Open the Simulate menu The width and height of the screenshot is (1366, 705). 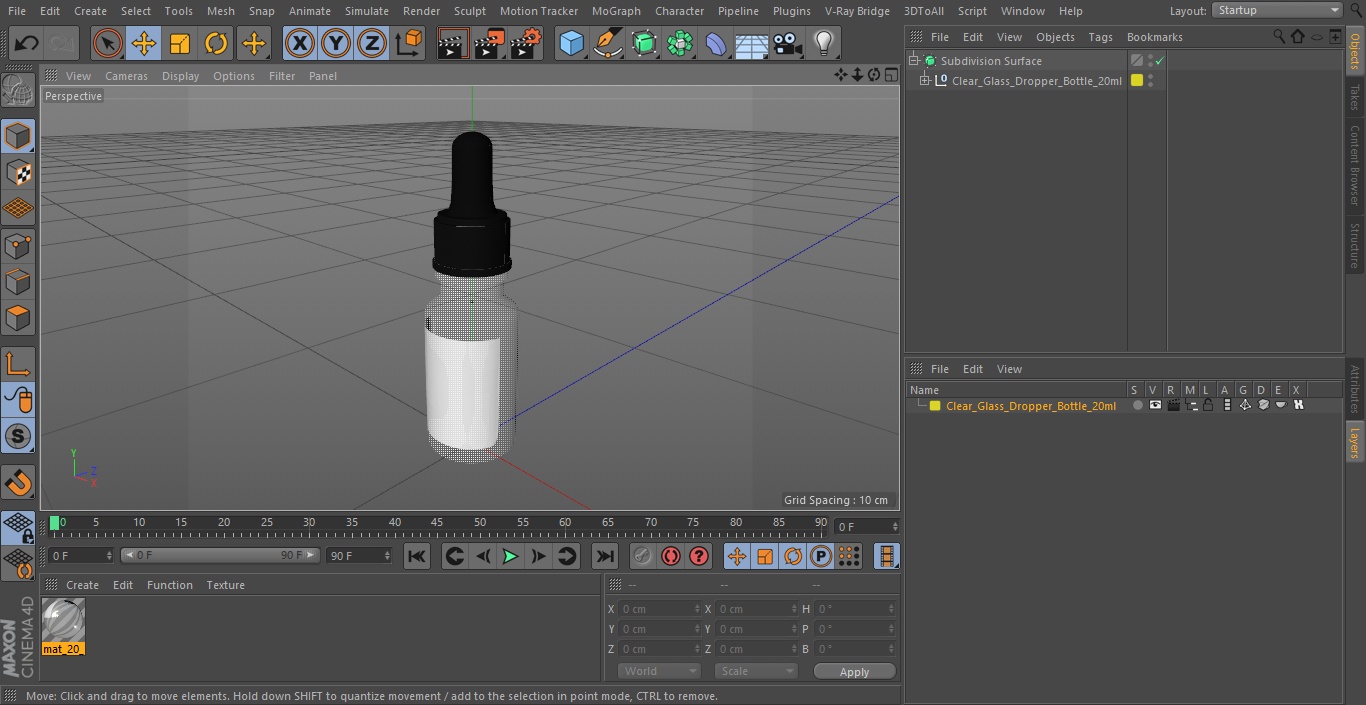(x=367, y=11)
